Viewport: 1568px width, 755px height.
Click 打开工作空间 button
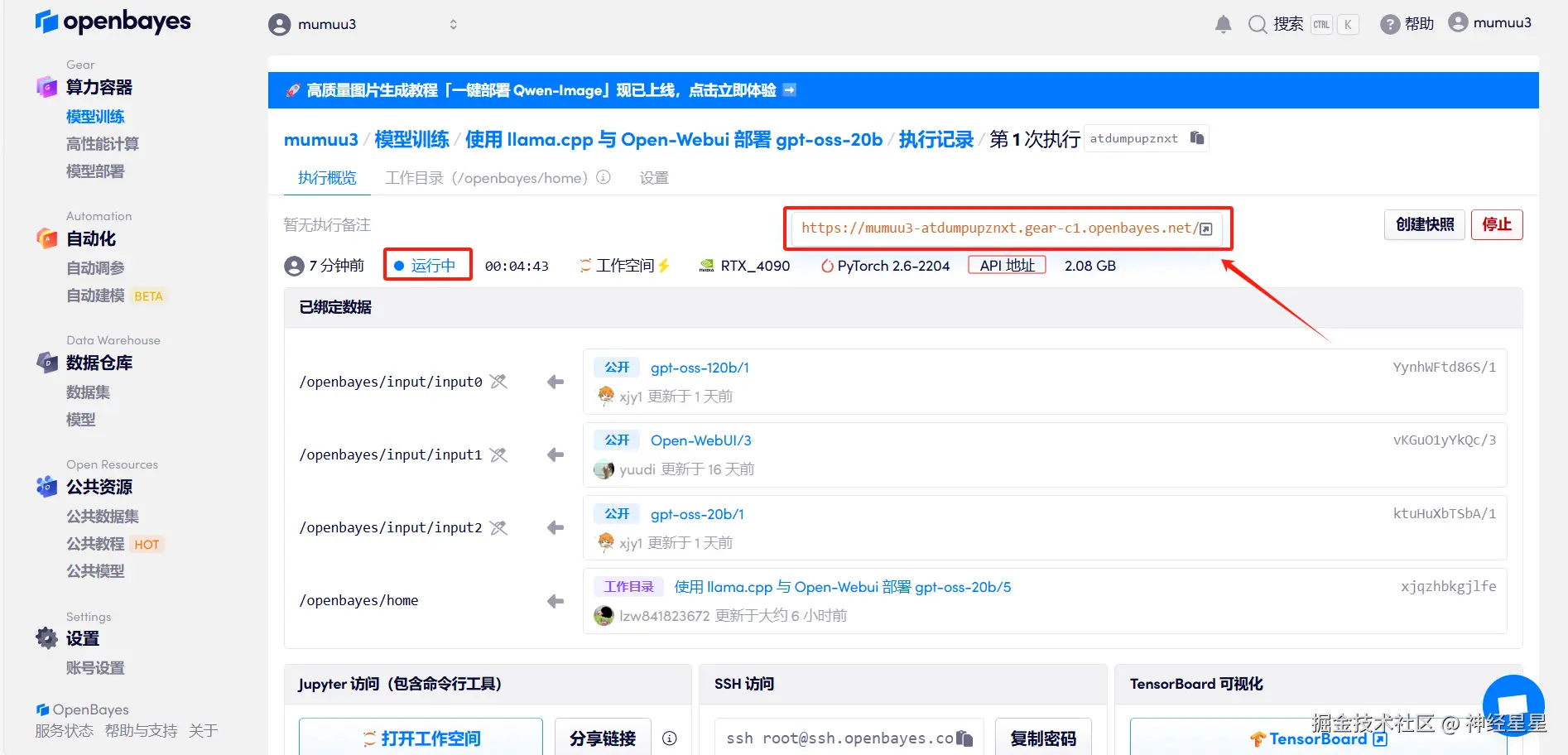point(421,737)
